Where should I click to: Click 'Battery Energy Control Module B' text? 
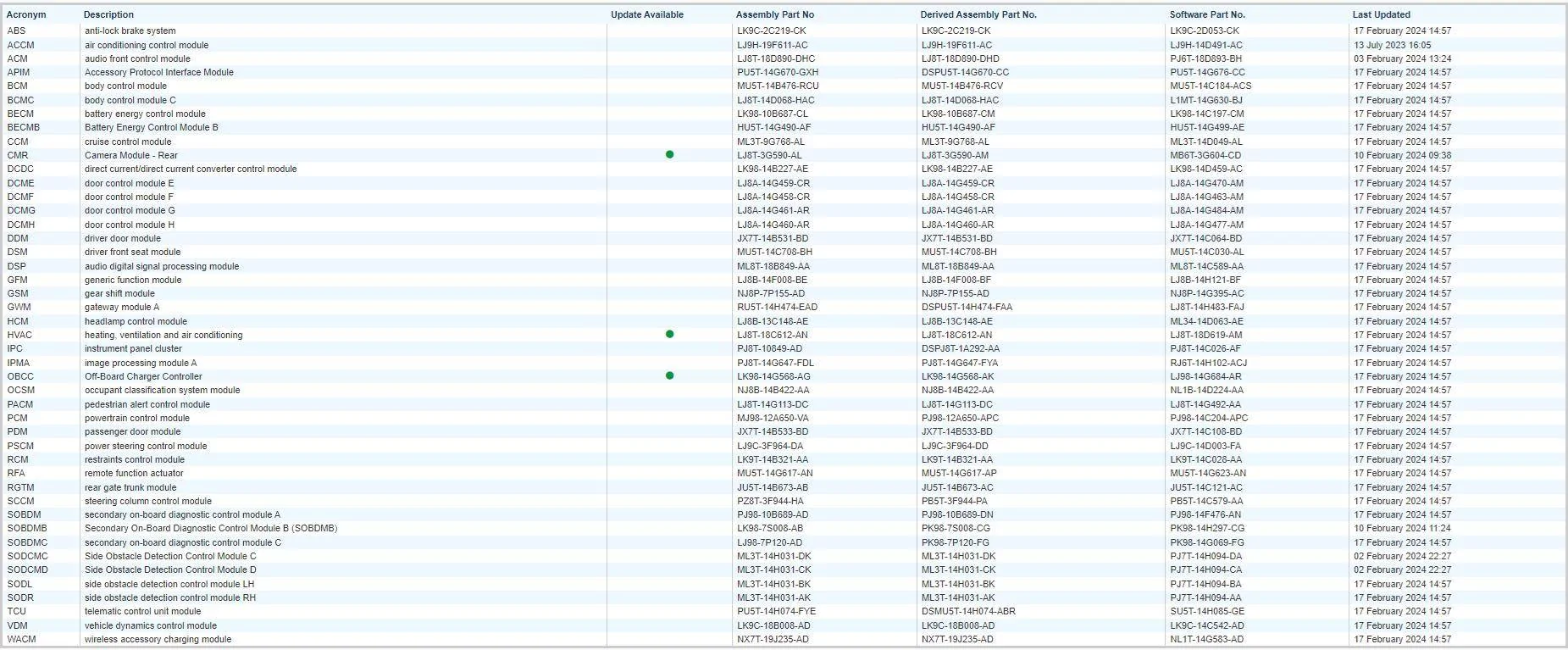click(152, 128)
